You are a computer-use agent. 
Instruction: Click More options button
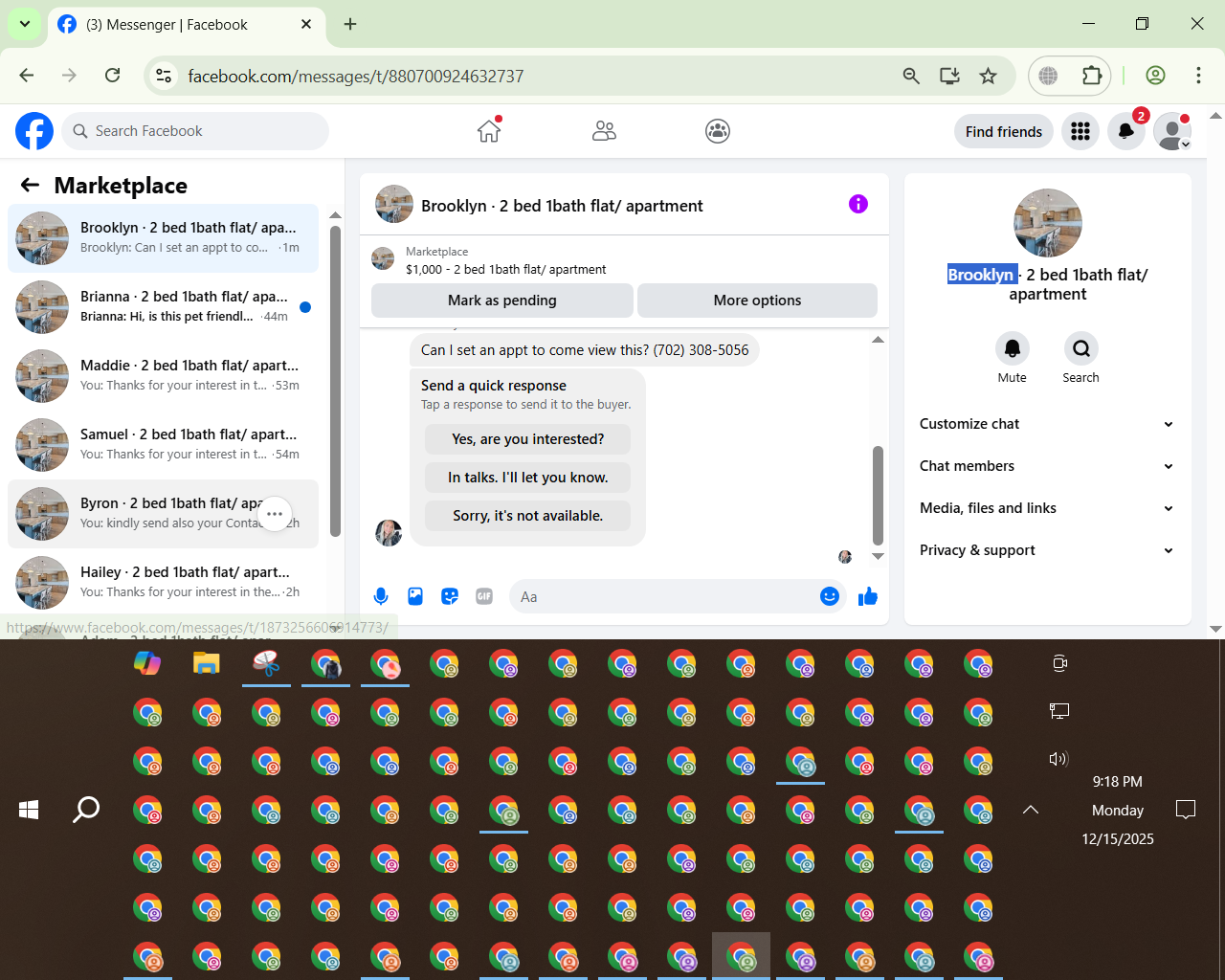tap(757, 301)
